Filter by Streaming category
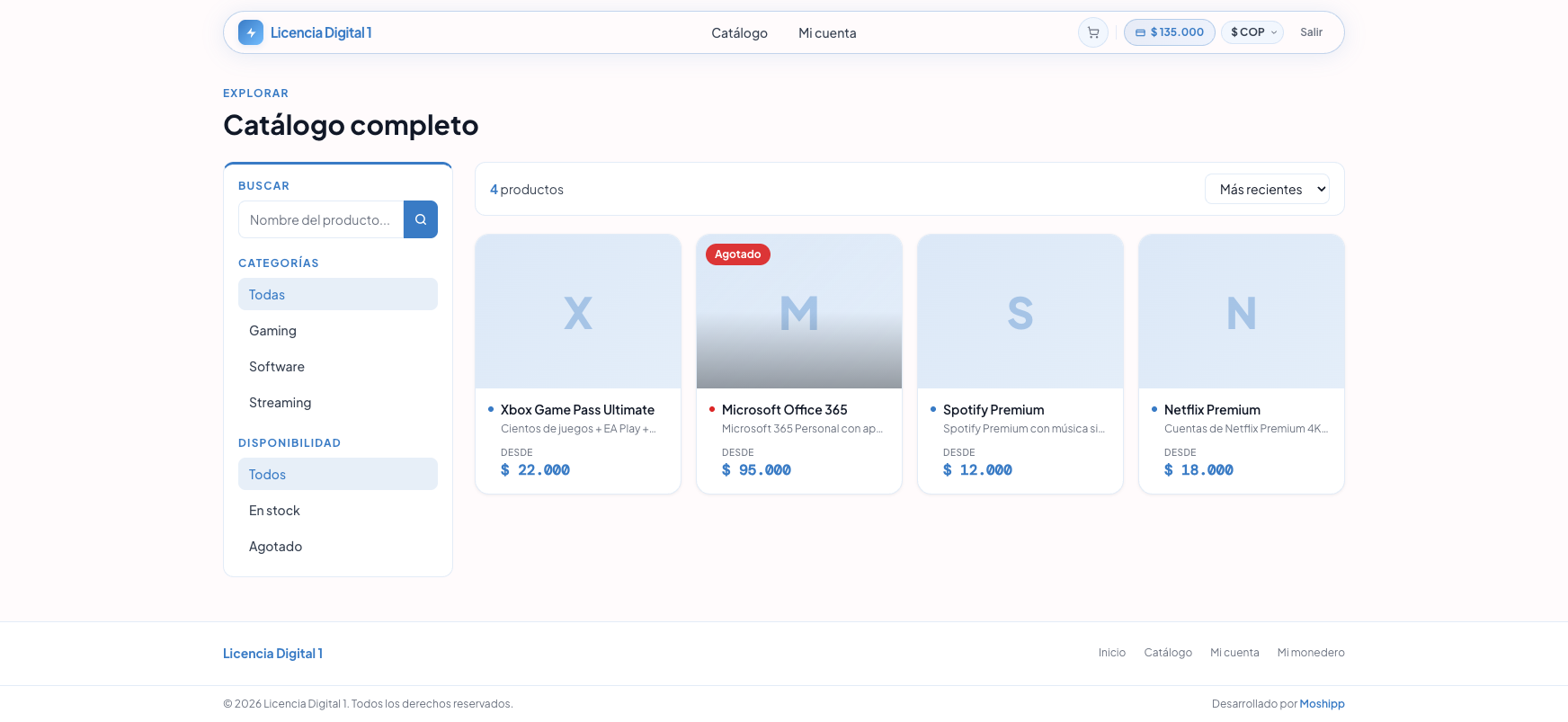The image size is (1568, 722). click(338, 402)
